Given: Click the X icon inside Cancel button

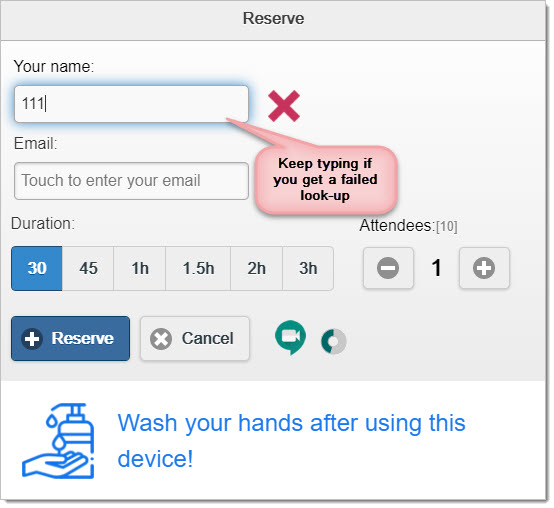Looking at the screenshot, I should tap(161, 338).
